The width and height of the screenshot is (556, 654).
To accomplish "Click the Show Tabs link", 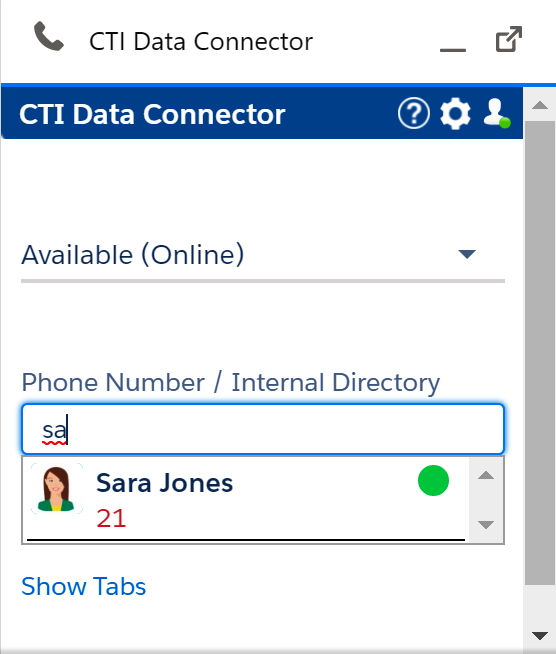I will click(x=83, y=586).
